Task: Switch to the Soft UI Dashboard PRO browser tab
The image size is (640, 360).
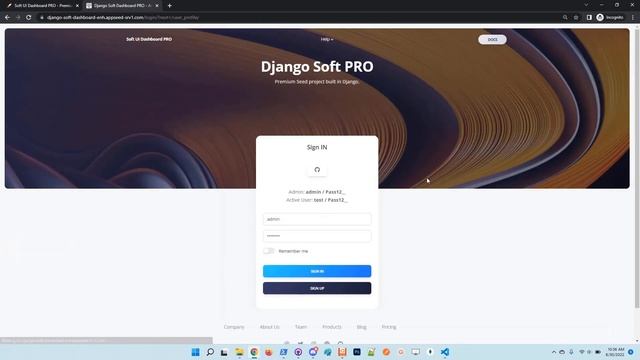Action: 41,6
